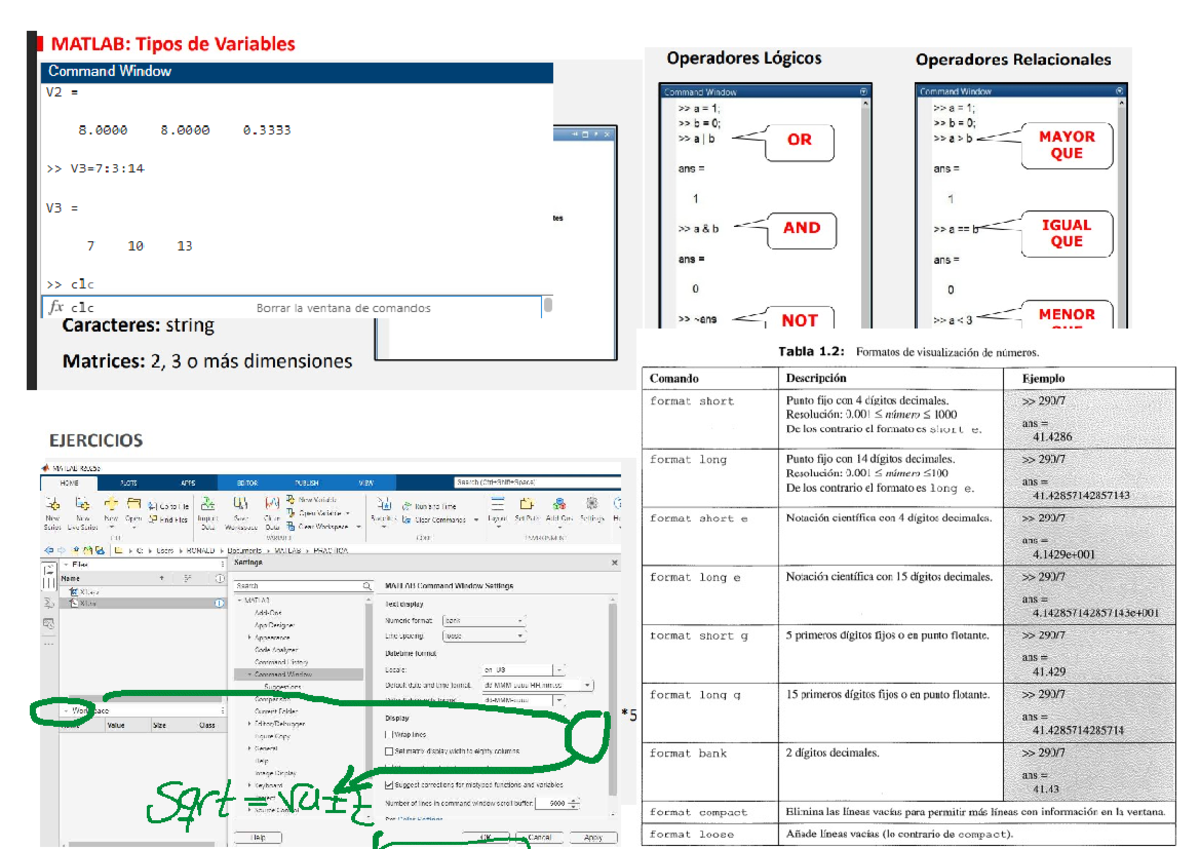Image resolution: width=1200 pixels, height=849 pixels.
Task: Click the fx function browser icon
Action: 56,308
